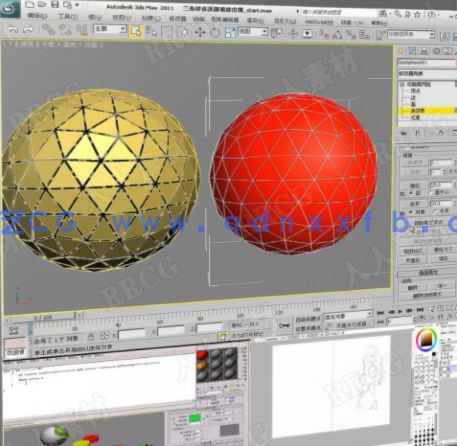The height and width of the screenshot is (446, 457).
Task: Click the Select and Manipulate icon
Action: click(x=293, y=34)
